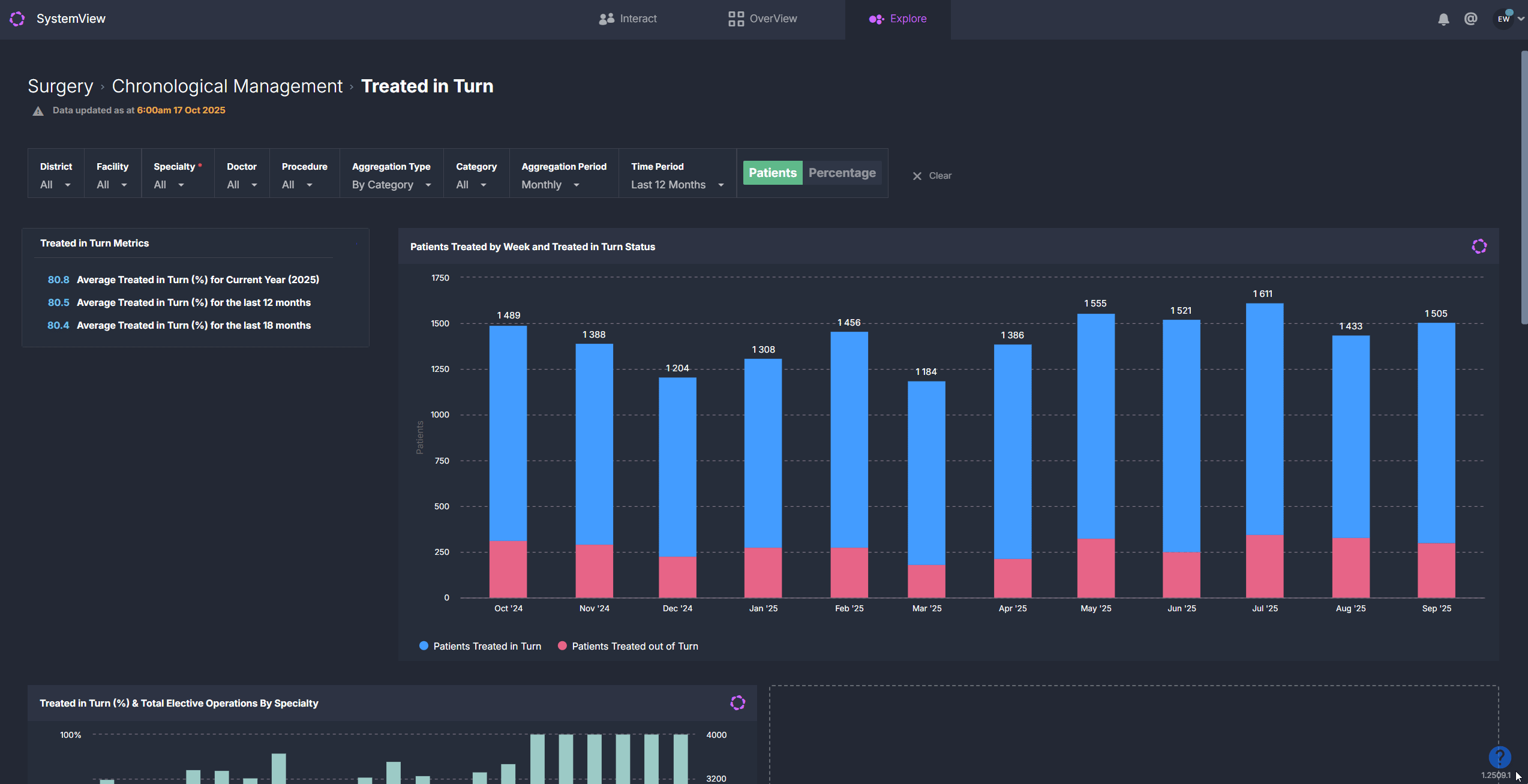Open the EW user avatar menu

1503,19
